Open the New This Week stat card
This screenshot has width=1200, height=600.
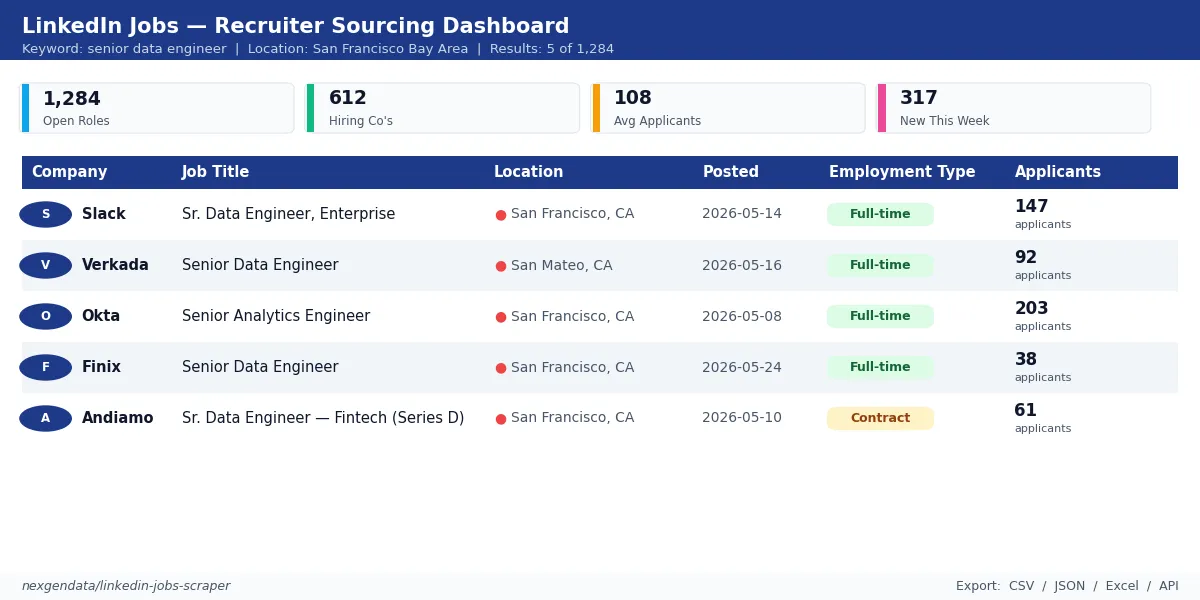(x=1014, y=108)
